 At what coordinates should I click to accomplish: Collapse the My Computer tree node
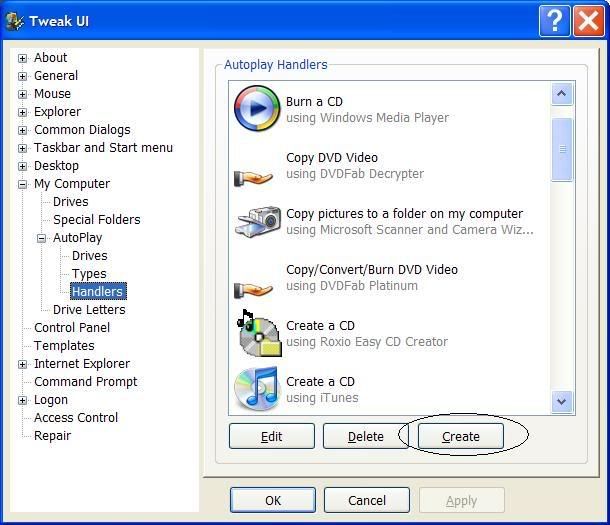click(22, 184)
